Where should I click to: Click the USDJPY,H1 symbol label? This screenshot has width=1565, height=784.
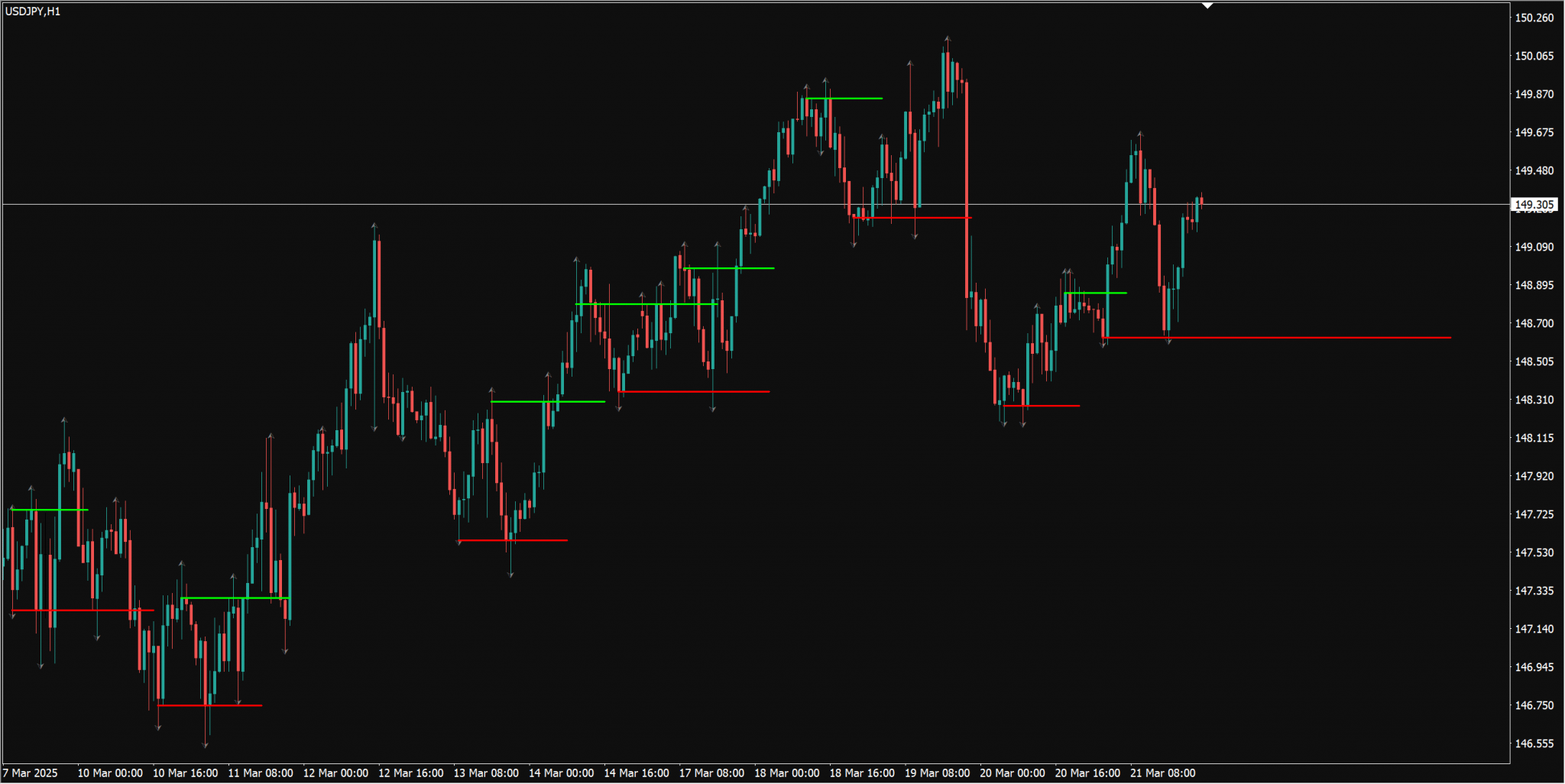pos(33,11)
